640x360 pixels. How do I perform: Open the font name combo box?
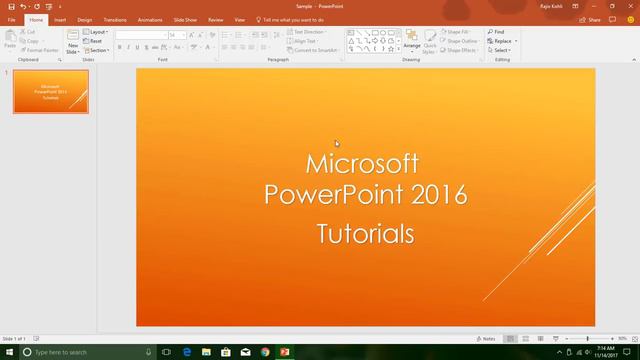coord(141,36)
